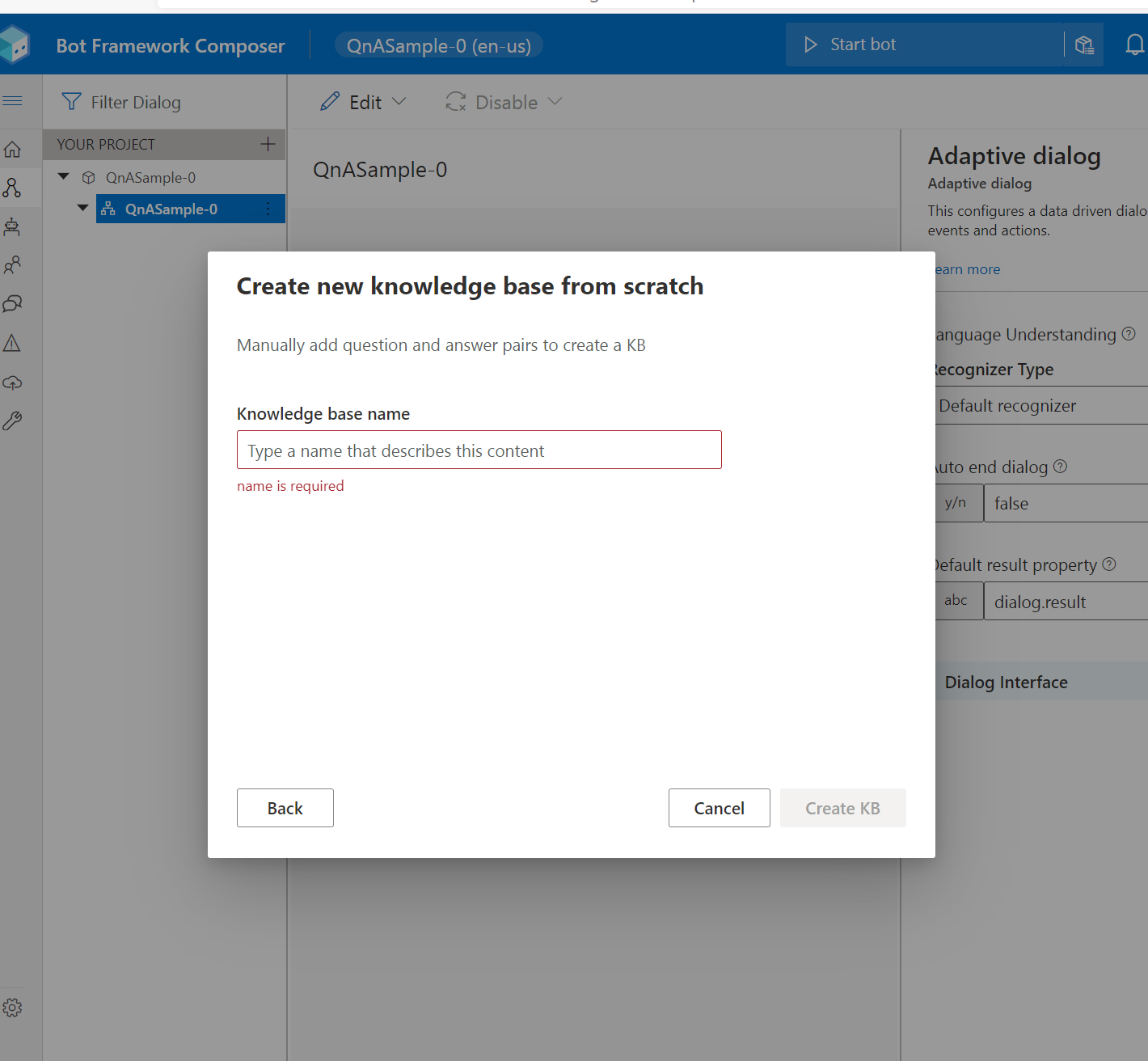The width and height of the screenshot is (1148, 1061).
Task: Open the Composer settings gear icon
Action: pyautogui.click(x=12, y=1008)
